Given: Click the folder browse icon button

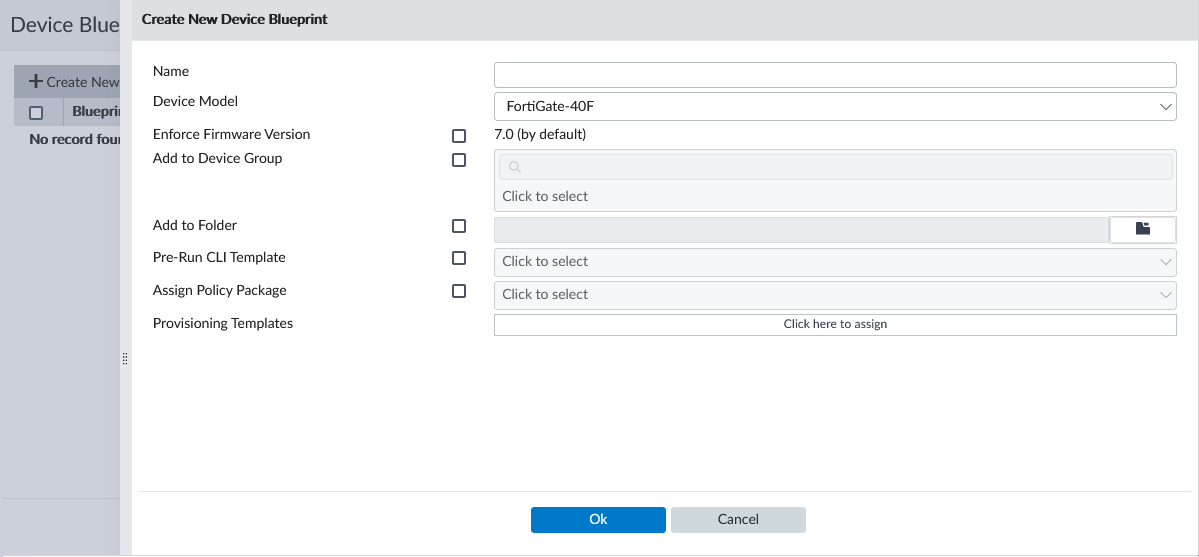Looking at the screenshot, I should click(x=1143, y=229).
